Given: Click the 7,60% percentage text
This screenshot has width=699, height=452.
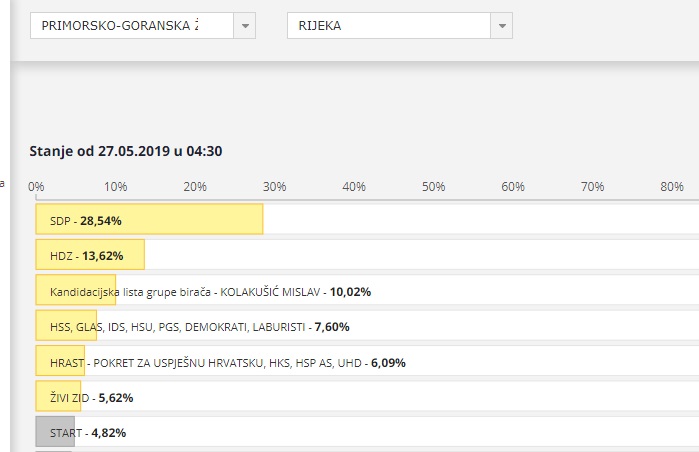Looking at the screenshot, I should [x=332, y=327].
